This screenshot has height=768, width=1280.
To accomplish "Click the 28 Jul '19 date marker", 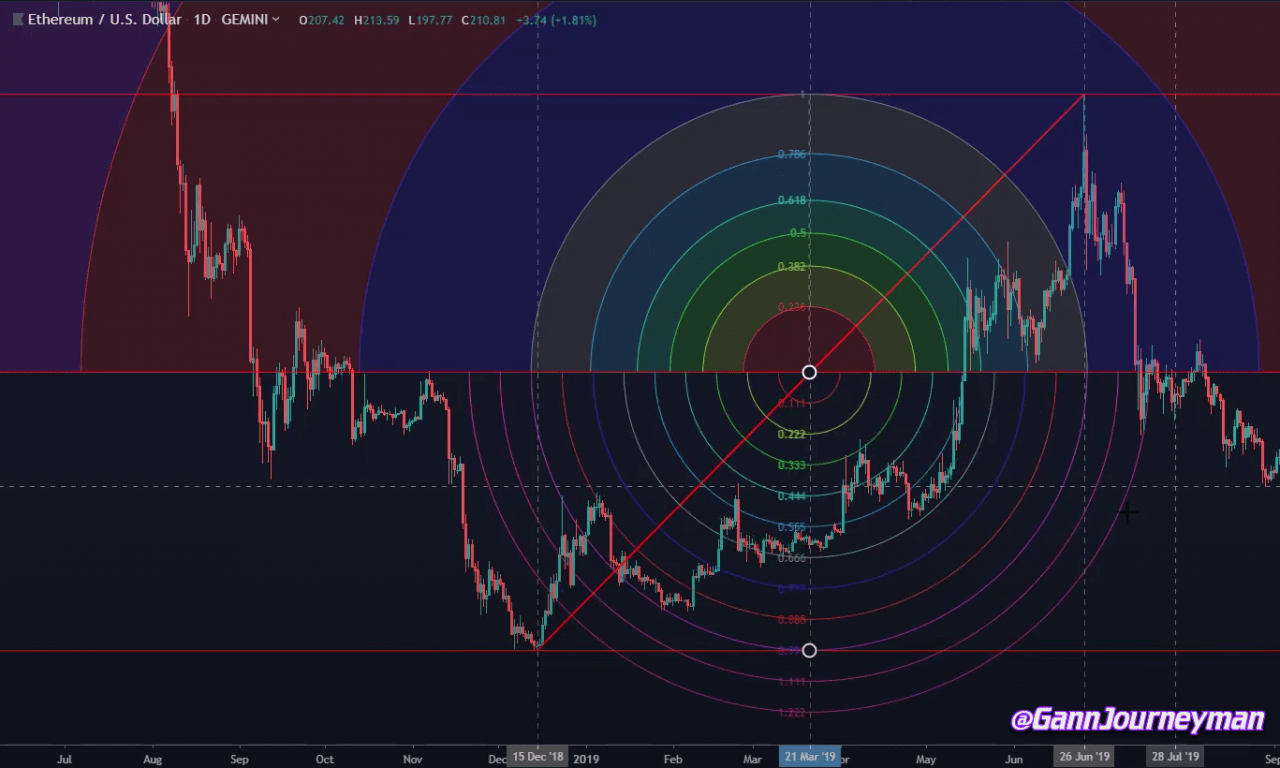I will point(1175,757).
